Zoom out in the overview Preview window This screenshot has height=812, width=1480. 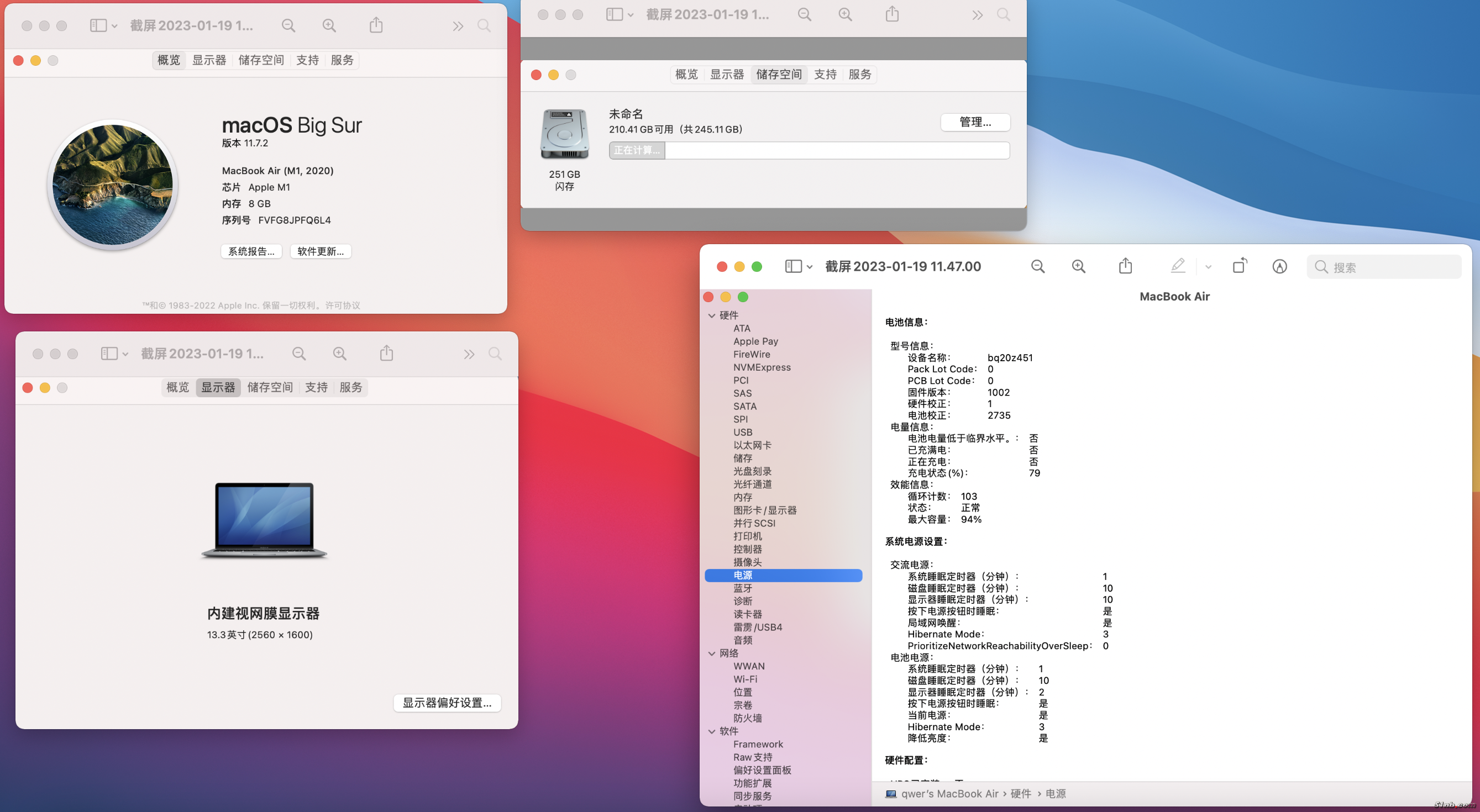288,25
